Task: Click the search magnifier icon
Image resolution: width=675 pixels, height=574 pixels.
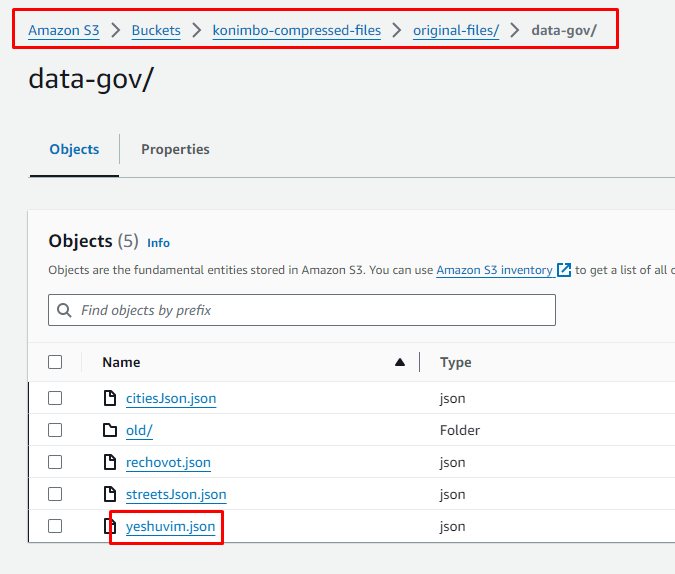Action: coord(64,310)
